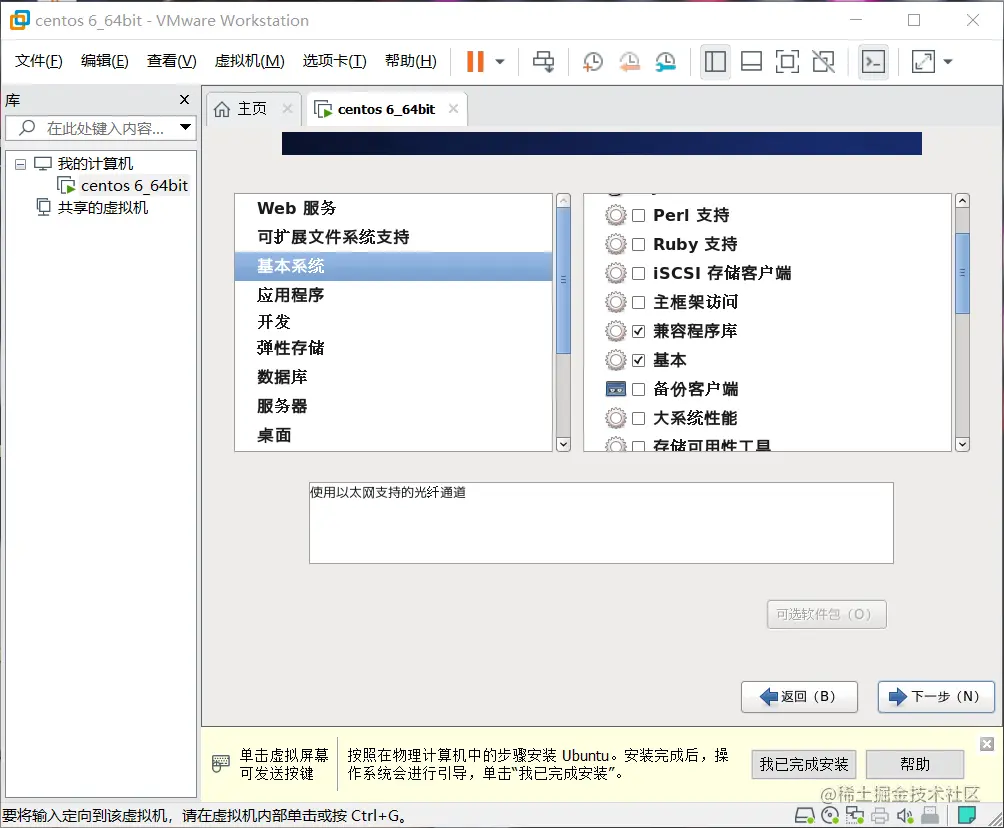Open the 帮助(H) menu

tap(410, 61)
